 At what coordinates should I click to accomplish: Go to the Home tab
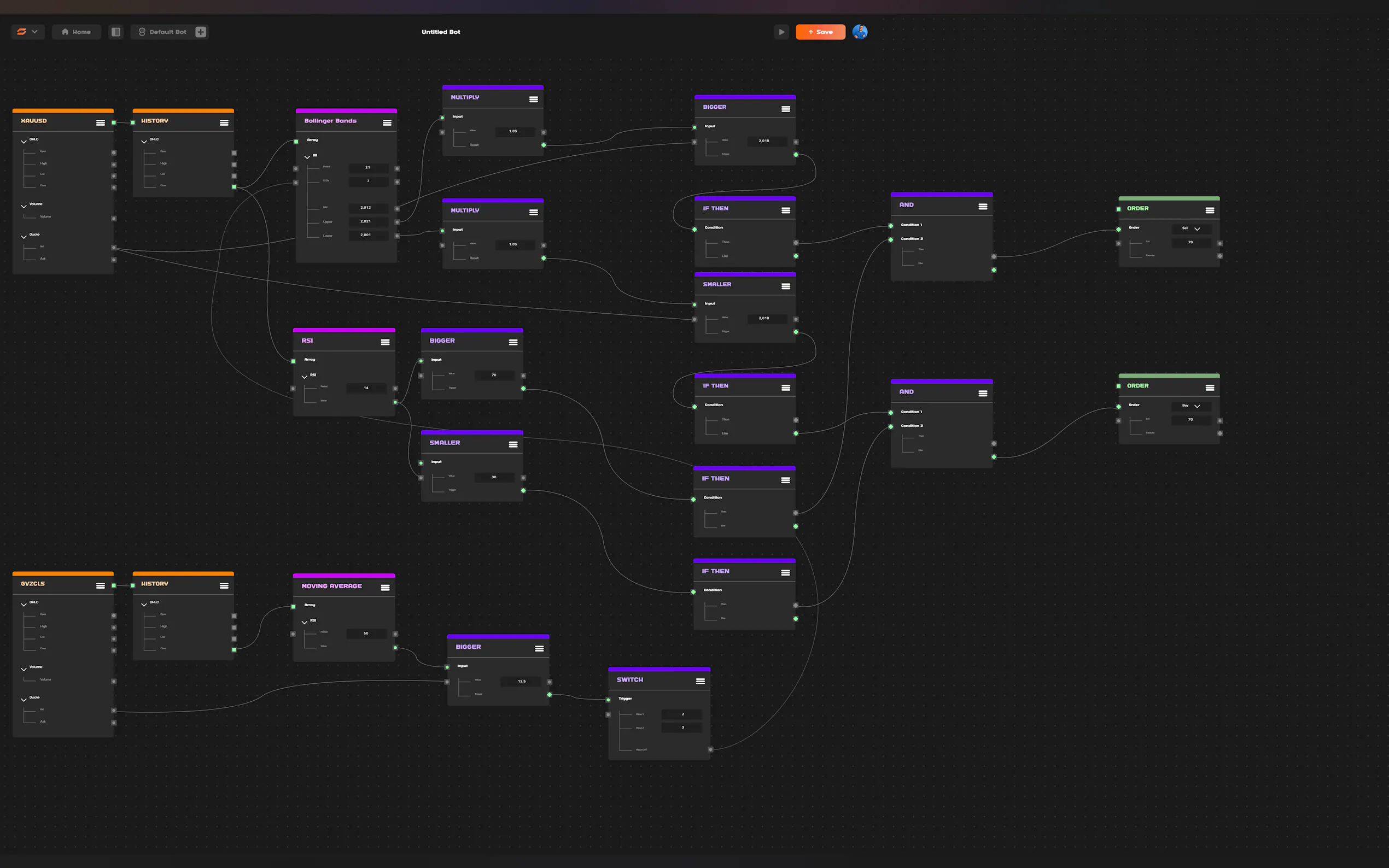(77, 32)
